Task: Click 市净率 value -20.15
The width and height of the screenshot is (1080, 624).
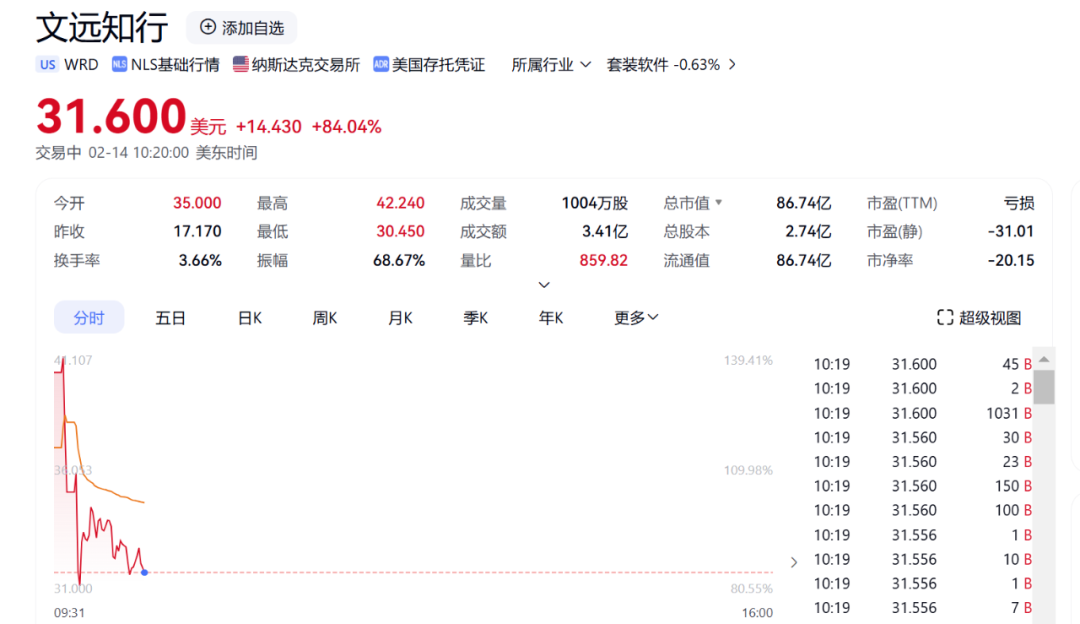Action: pos(1011,260)
